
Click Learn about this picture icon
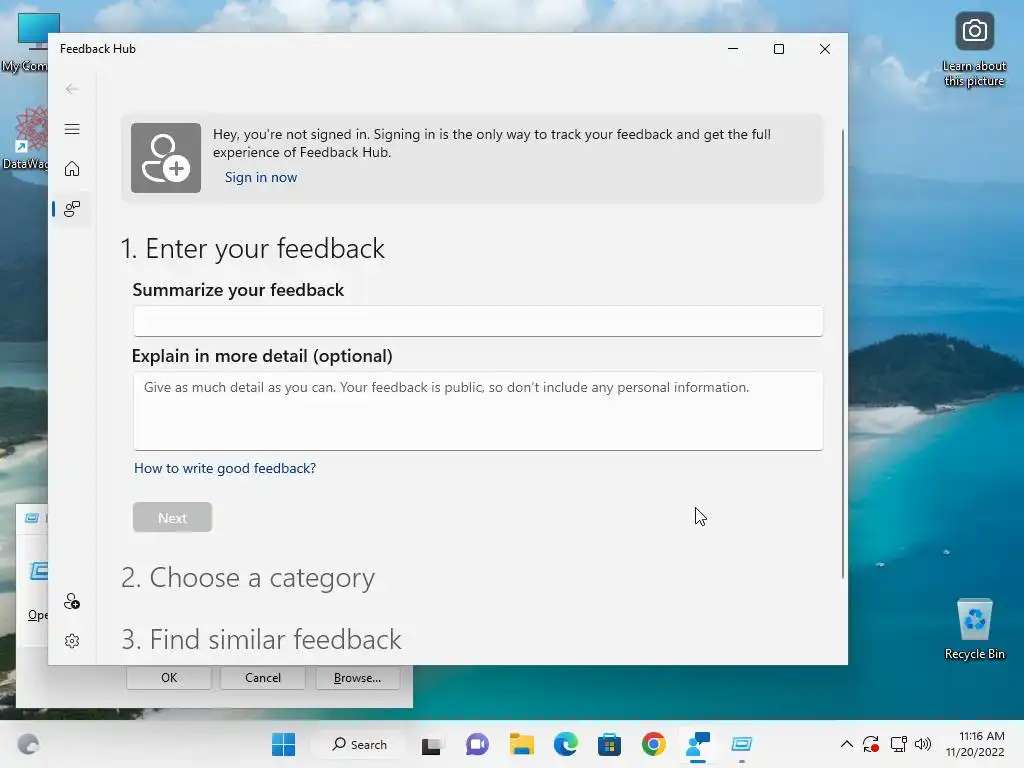coord(974,50)
